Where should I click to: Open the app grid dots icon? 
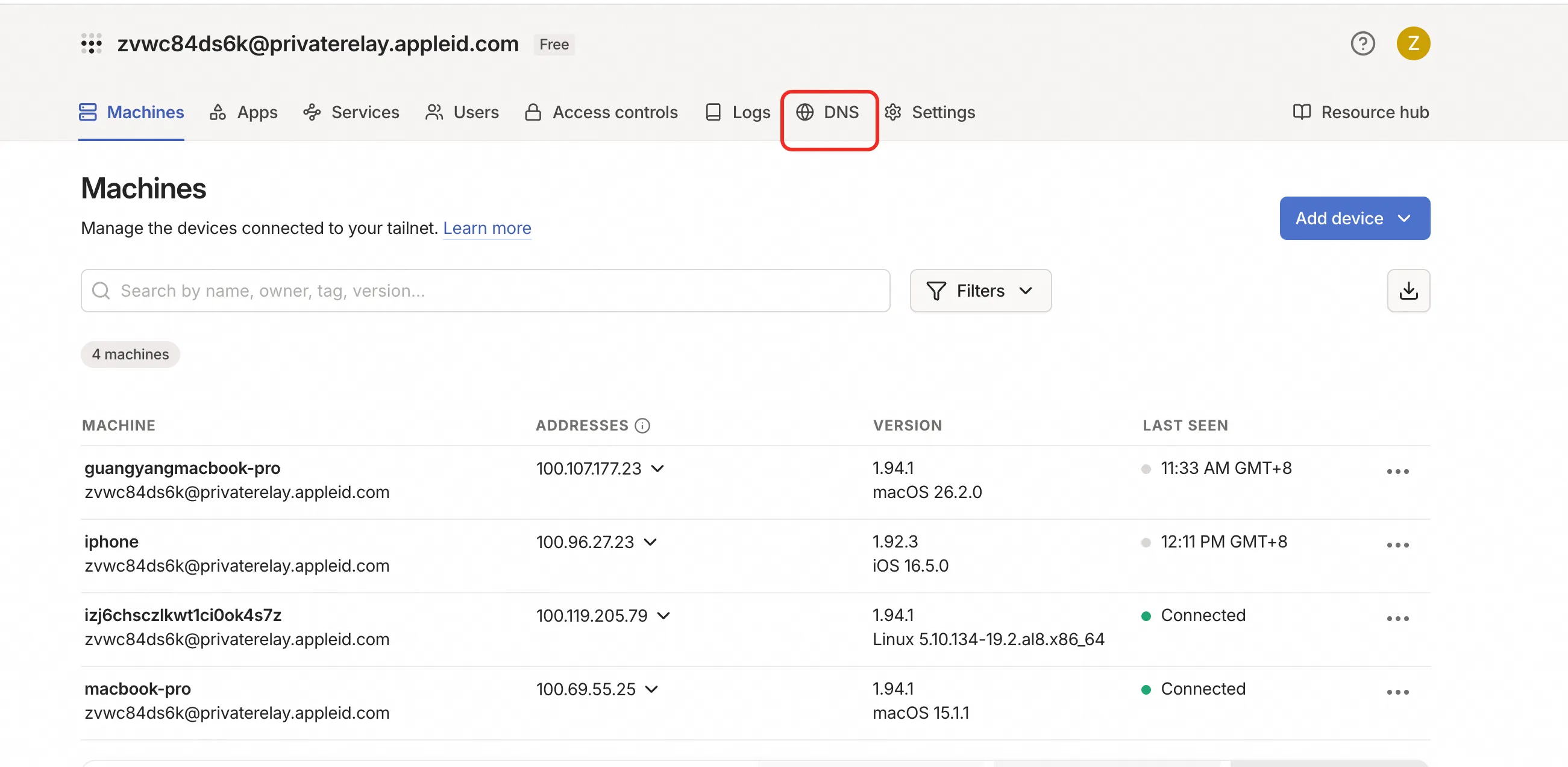92,44
